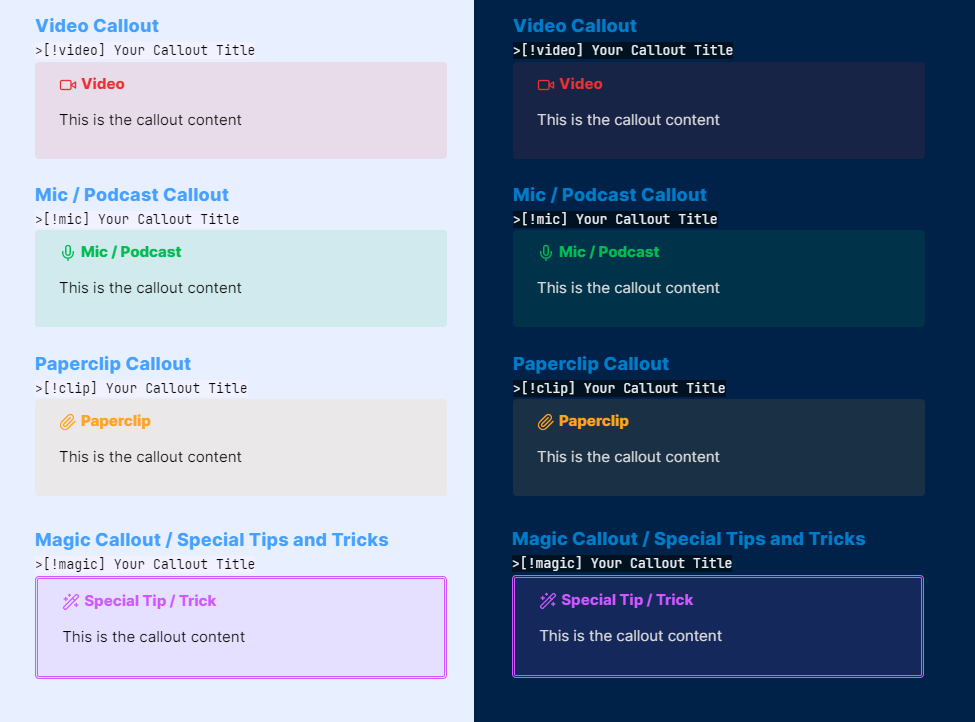Click the red video camera icon in dark theme
Image resolution: width=975 pixels, height=722 pixels.
[x=546, y=85]
